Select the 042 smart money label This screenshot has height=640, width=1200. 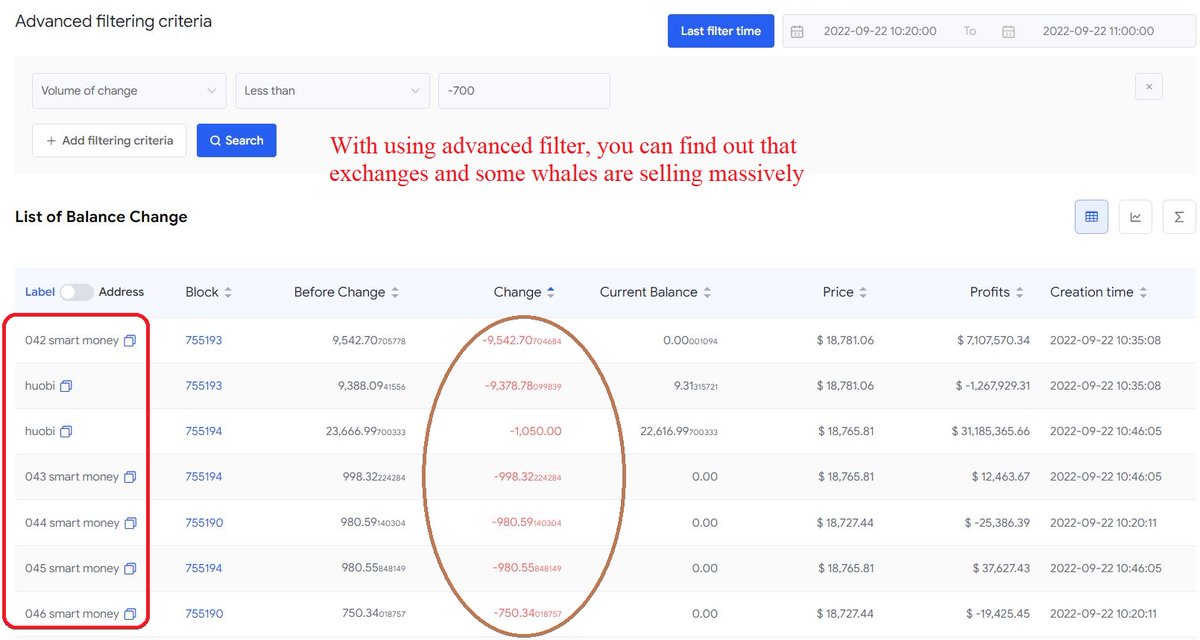(x=72, y=341)
